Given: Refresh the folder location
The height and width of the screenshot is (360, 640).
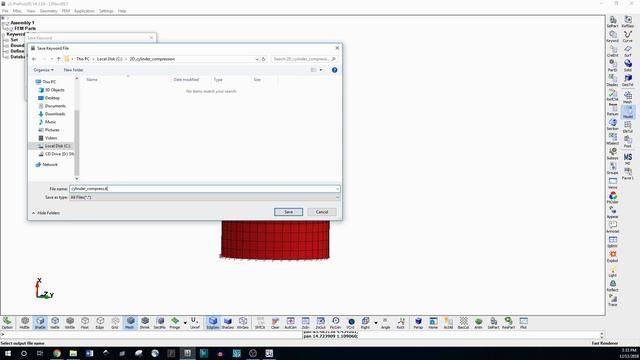Looking at the screenshot, I should (264, 59).
